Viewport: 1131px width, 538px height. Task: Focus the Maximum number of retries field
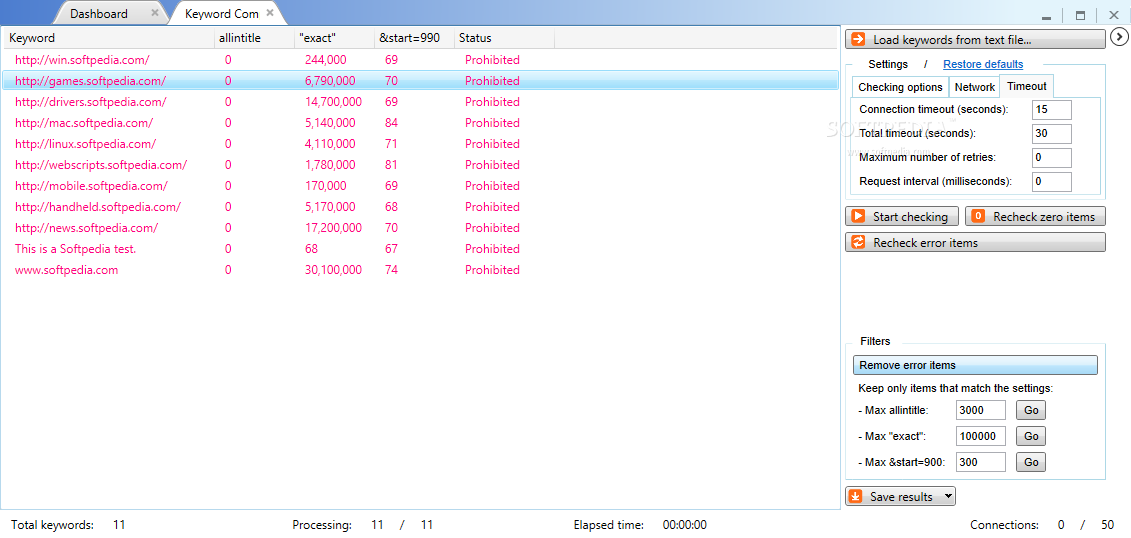tap(1052, 157)
